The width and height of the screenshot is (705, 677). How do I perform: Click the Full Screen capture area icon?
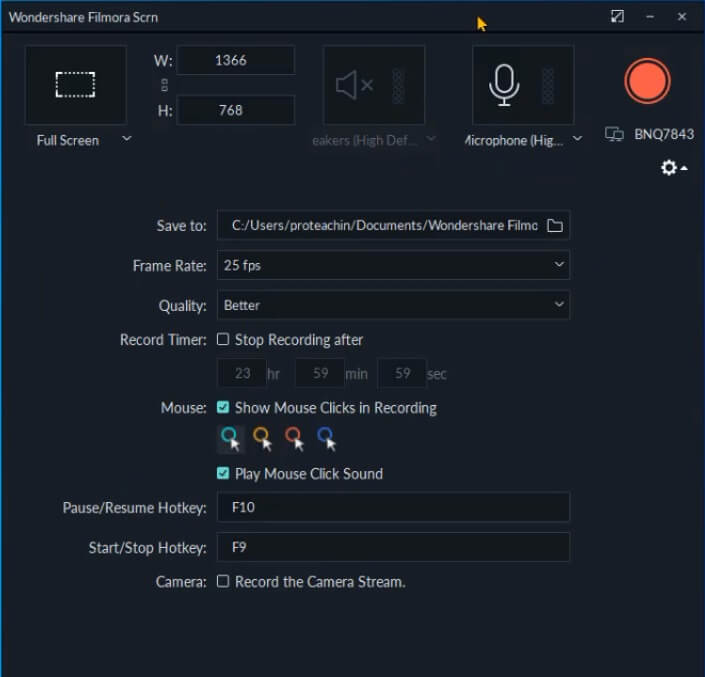tap(76, 85)
